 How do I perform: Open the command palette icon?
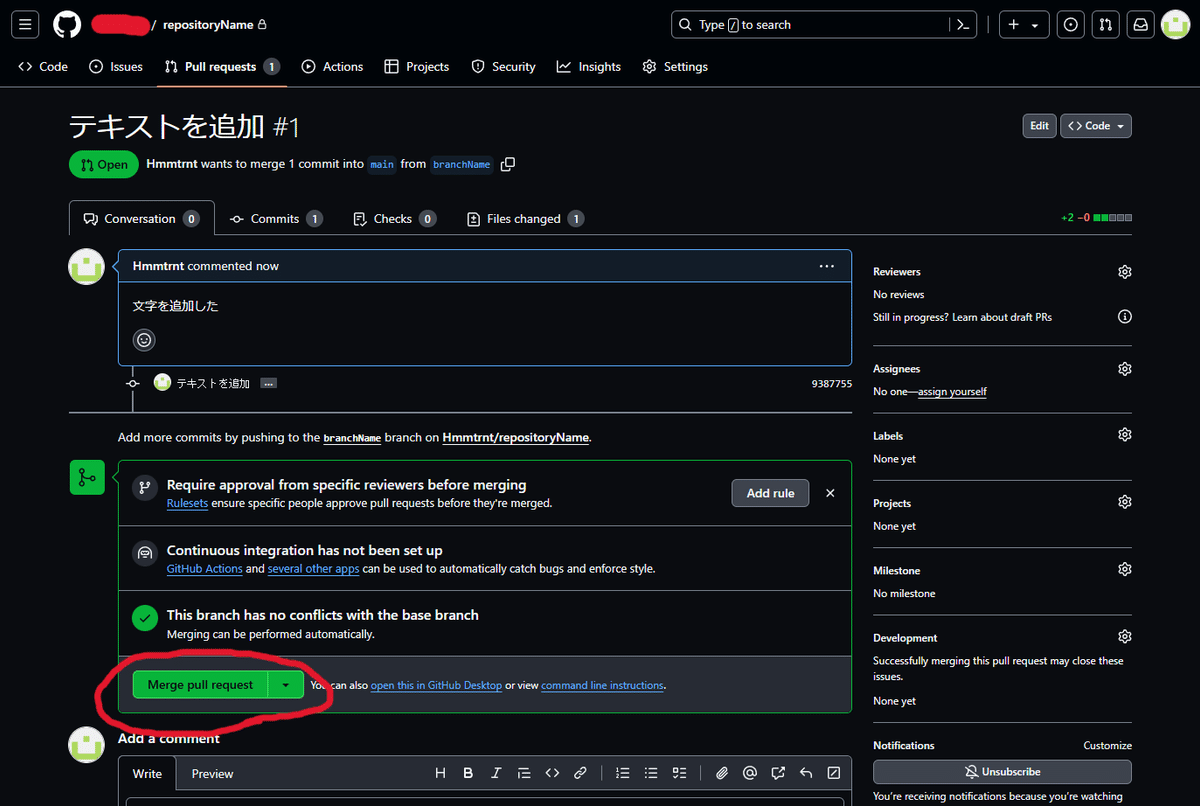pos(964,24)
